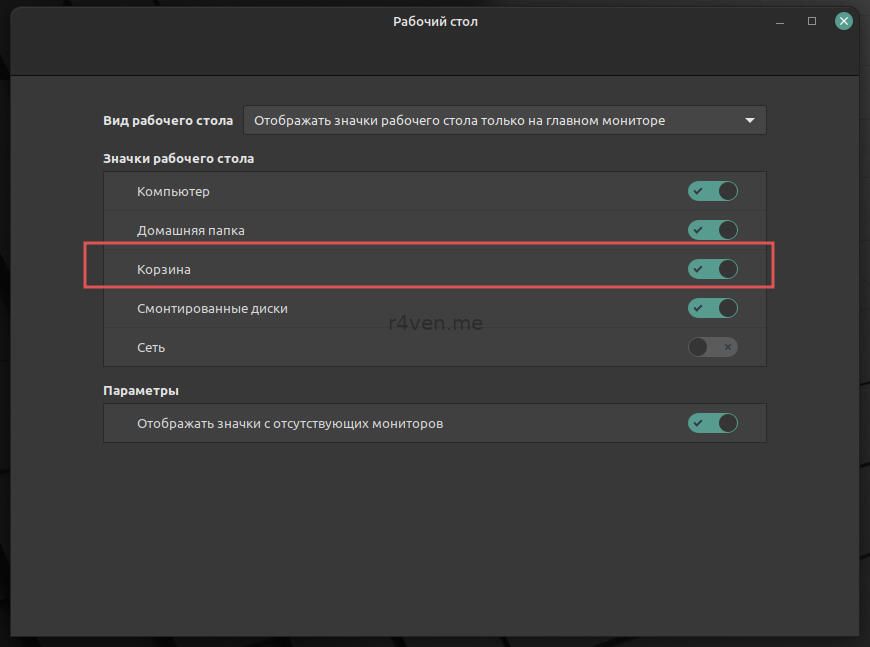Toggle the Компьютер desktop icon switch

(x=712, y=191)
